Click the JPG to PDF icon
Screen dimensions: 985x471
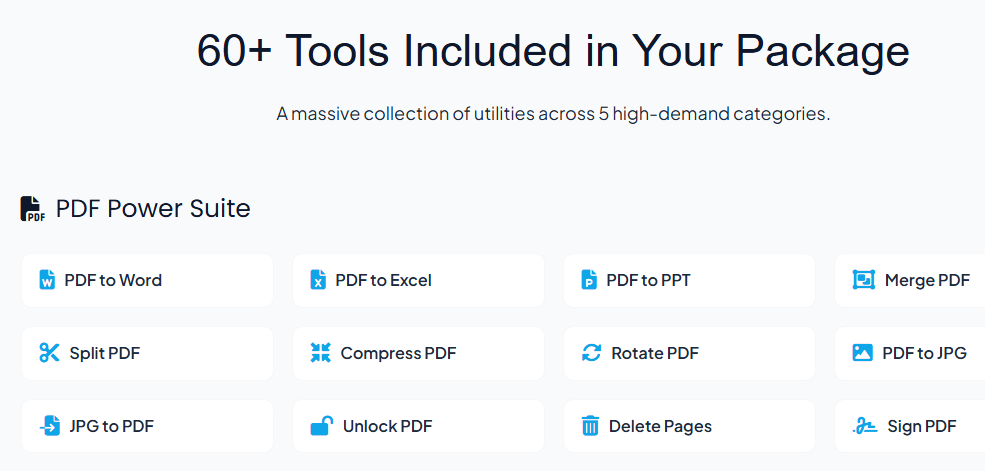(x=49, y=426)
